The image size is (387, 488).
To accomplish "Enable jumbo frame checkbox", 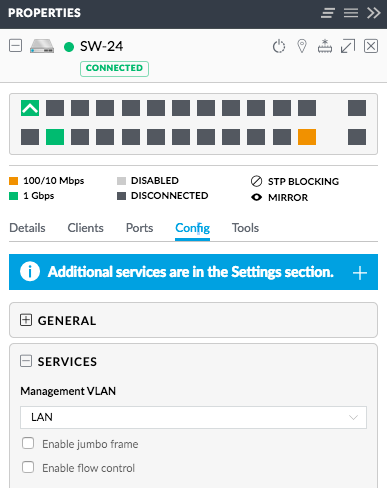I will (x=28, y=444).
